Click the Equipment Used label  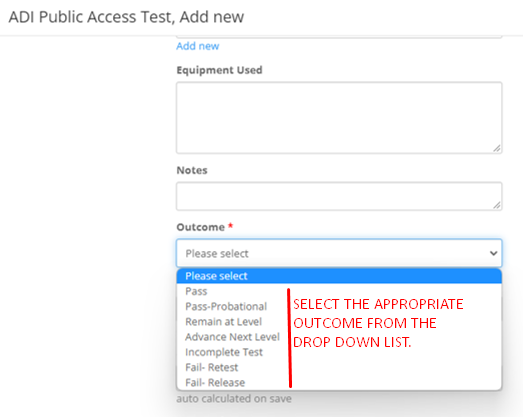click(219, 70)
